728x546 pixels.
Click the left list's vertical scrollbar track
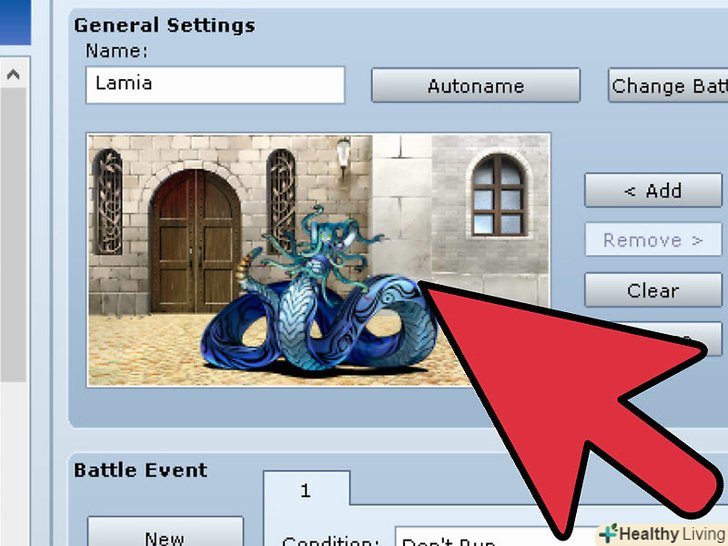(x=13, y=232)
